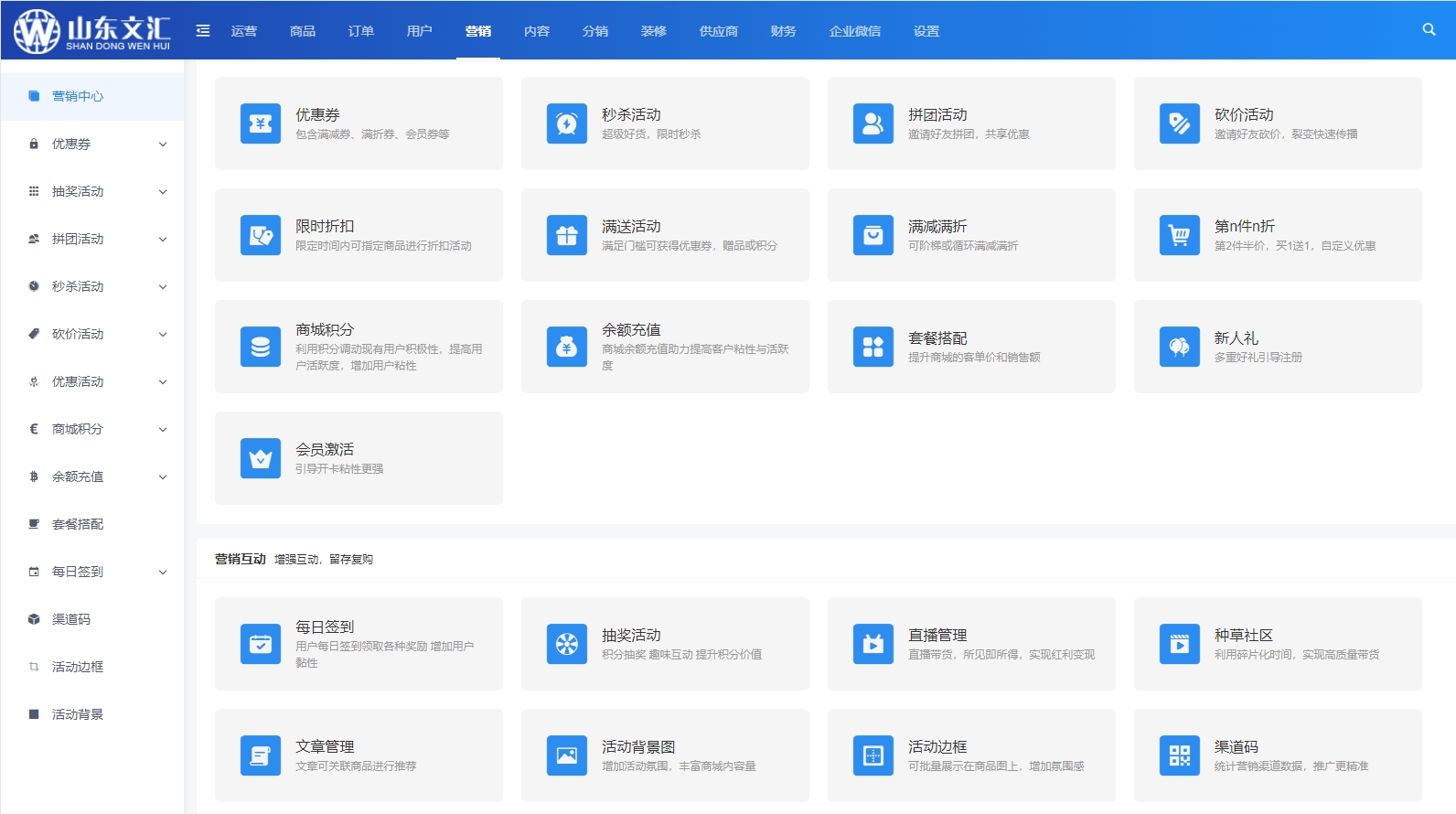This screenshot has width=1456, height=814.
Task: Click the 套餐搭配 grid icon
Action: pyautogui.click(x=873, y=347)
